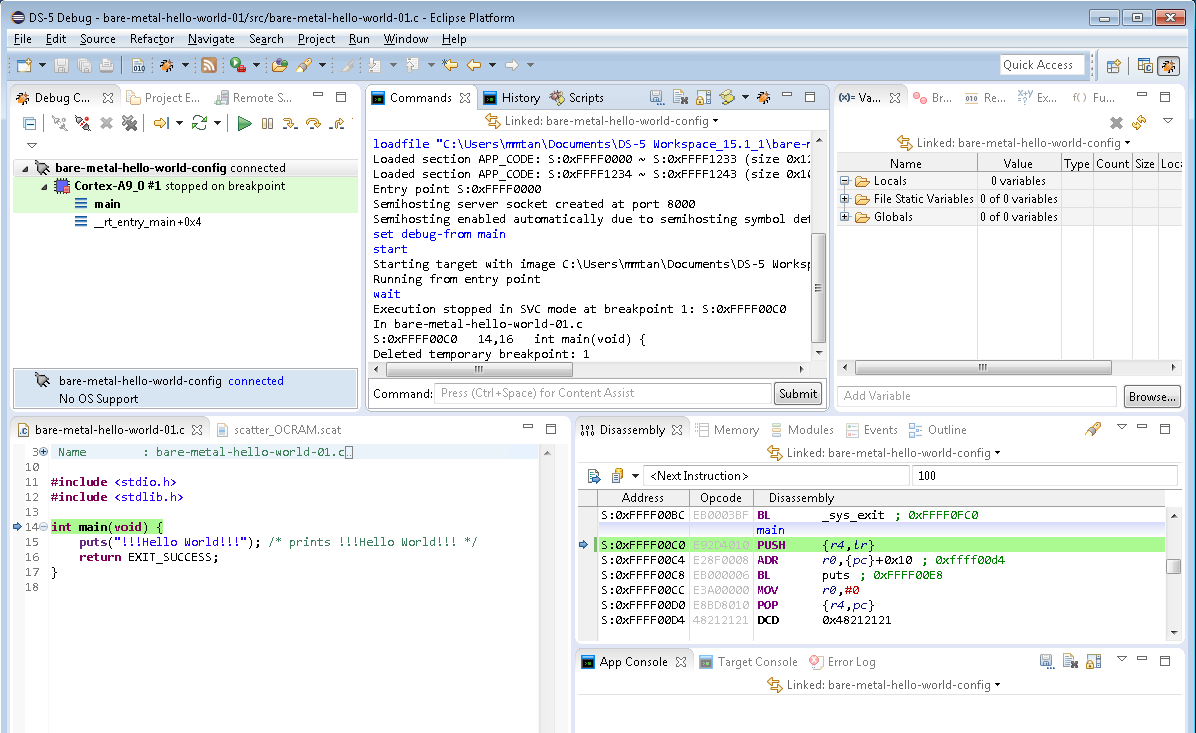
Task: Toggle scroll lock in the Commands view
Action: coord(703,98)
